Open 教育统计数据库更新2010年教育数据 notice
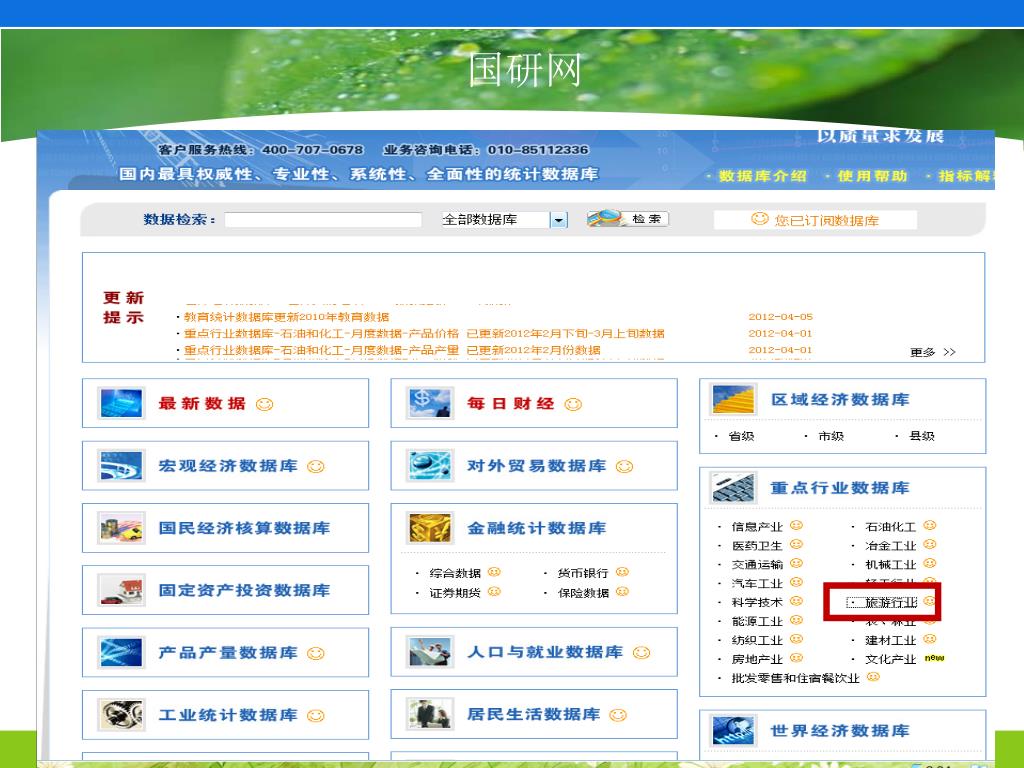Screen dimensions: 1024x768 pos(286,317)
